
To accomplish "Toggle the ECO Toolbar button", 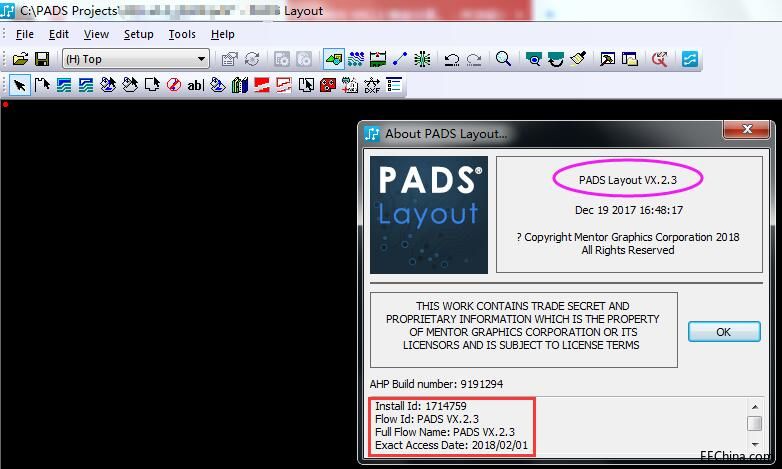I will 400,59.
